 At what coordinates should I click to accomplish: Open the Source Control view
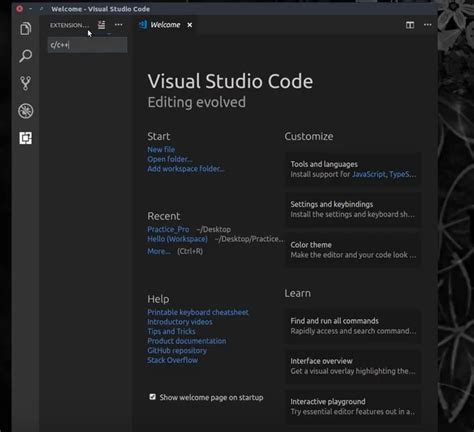(26, 83)
